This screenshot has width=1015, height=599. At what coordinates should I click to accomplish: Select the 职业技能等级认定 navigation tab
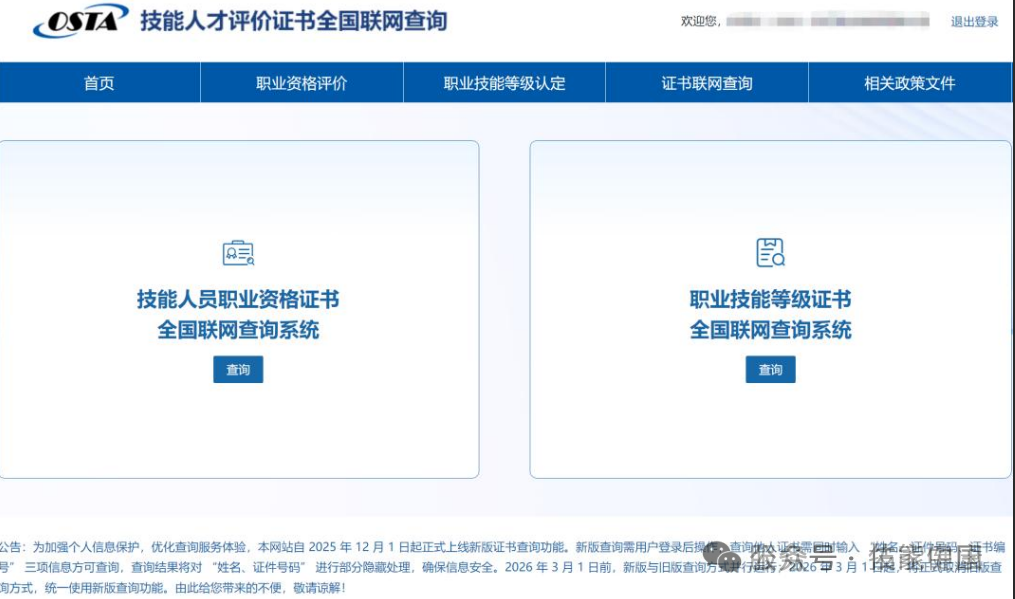click(x=502, y=84)
